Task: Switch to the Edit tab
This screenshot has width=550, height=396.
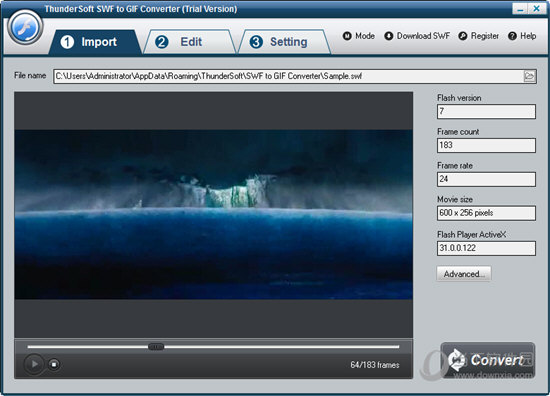Action: point(189,42)
